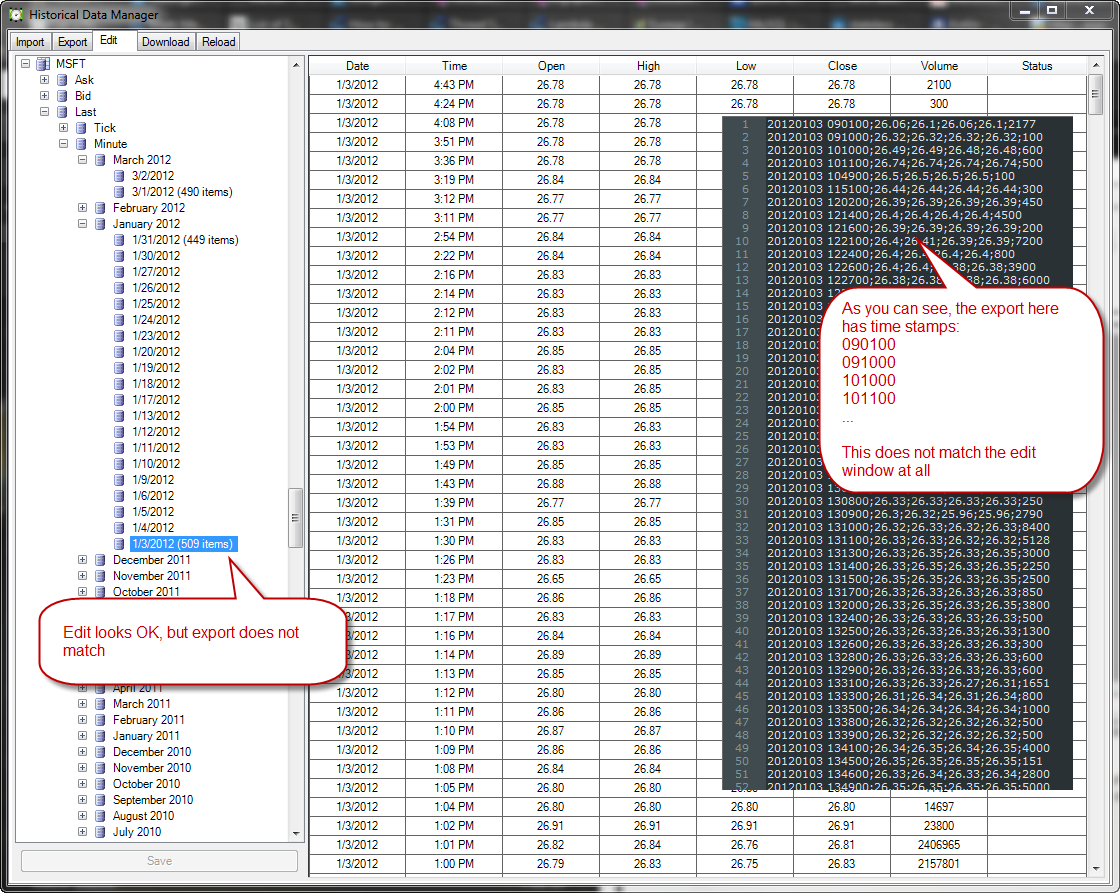
Task: Click the tree panel scroll down arrow
Action: tap(296, 834)
